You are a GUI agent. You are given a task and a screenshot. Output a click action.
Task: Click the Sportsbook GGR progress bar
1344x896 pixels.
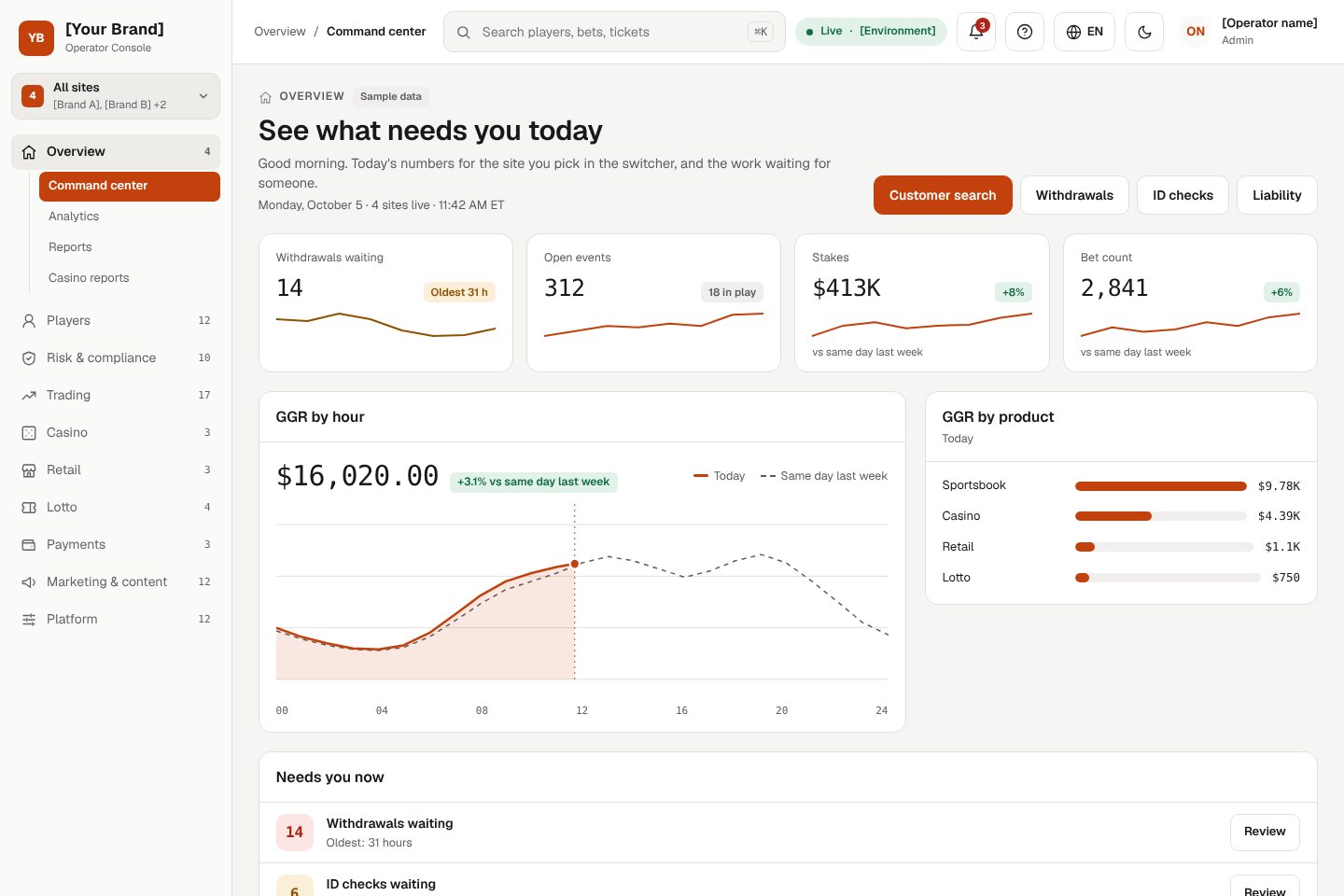pos(1161,486)
